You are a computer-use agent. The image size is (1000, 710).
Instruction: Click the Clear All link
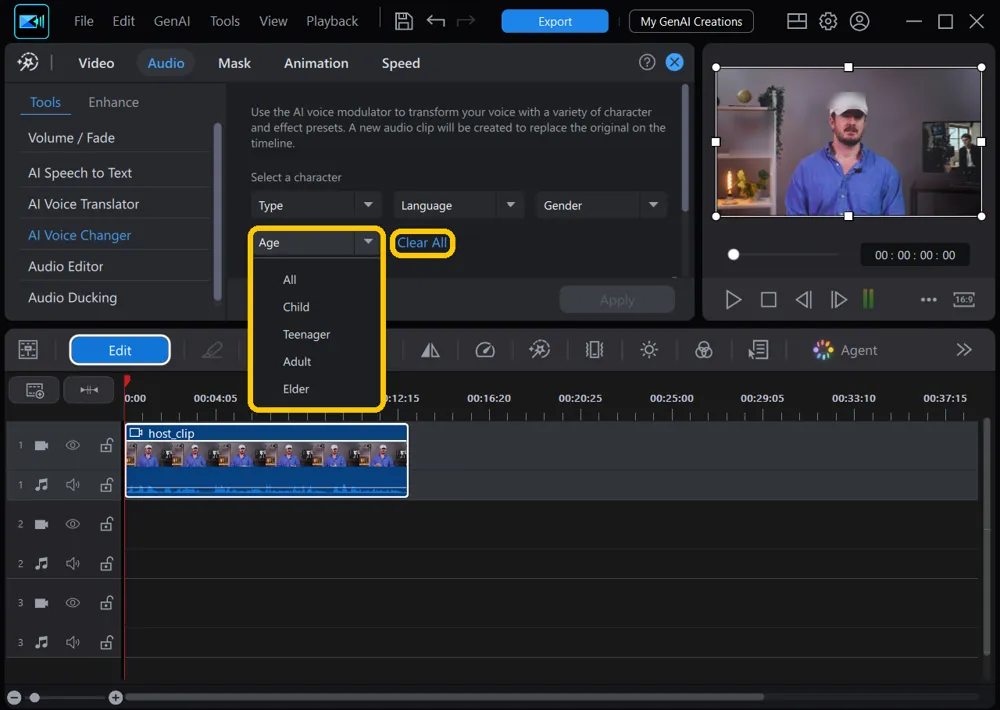pos(422,242)
